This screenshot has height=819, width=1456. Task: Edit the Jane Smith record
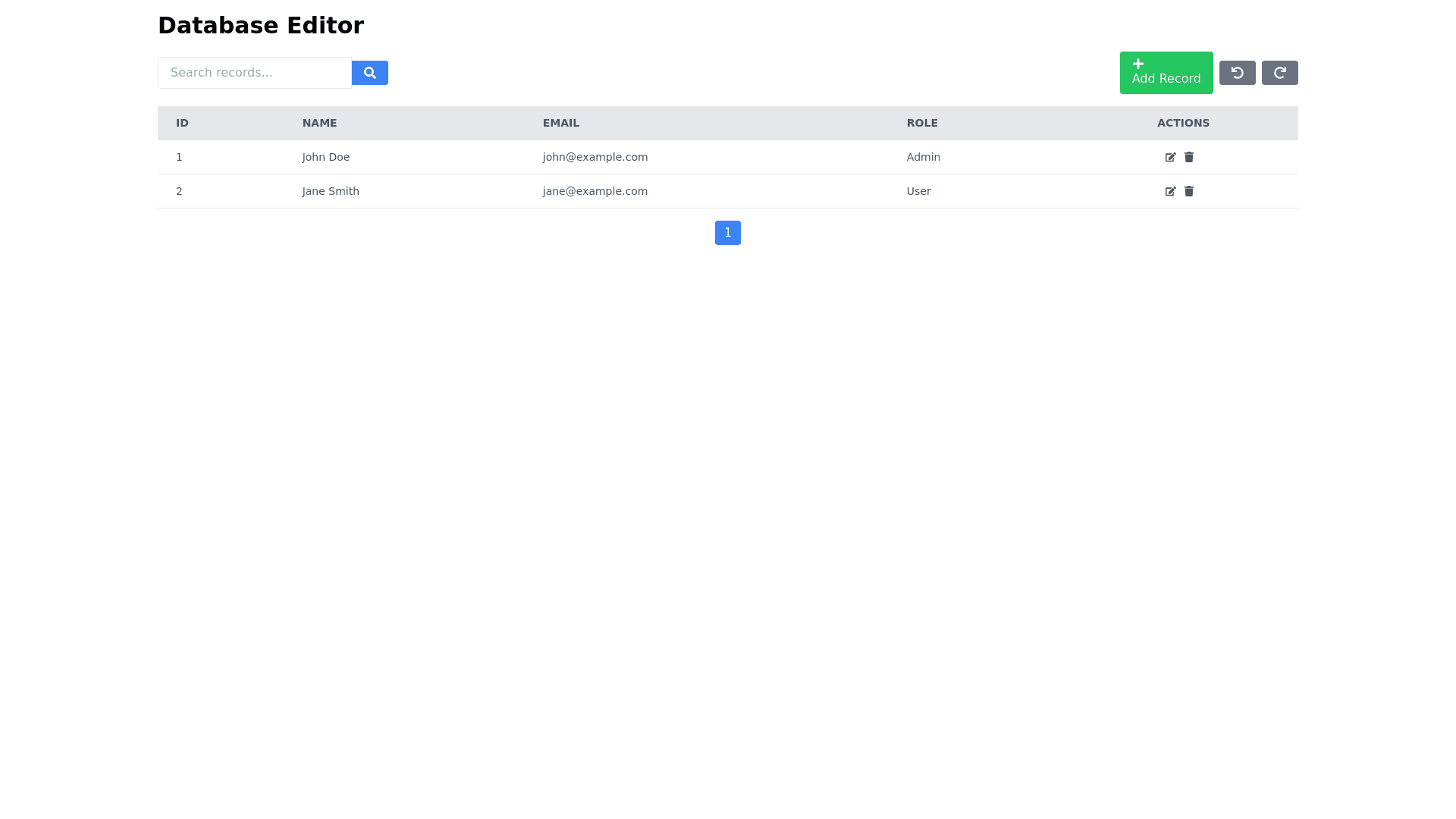coord(1170,191)
